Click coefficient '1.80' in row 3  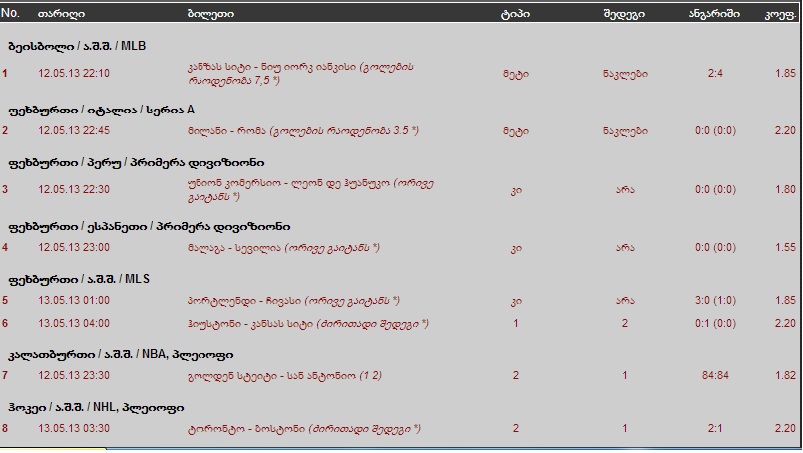[785, 189]
